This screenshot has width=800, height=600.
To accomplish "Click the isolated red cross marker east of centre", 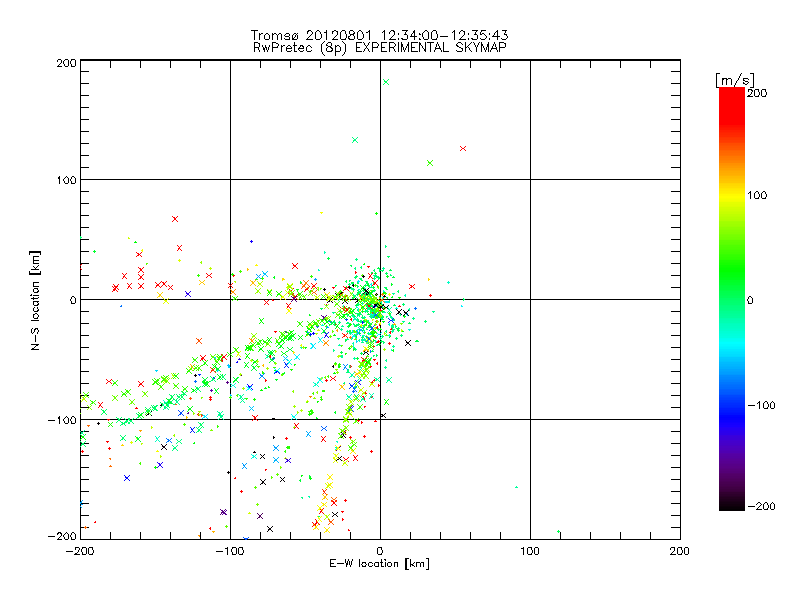I will point(412,287).
